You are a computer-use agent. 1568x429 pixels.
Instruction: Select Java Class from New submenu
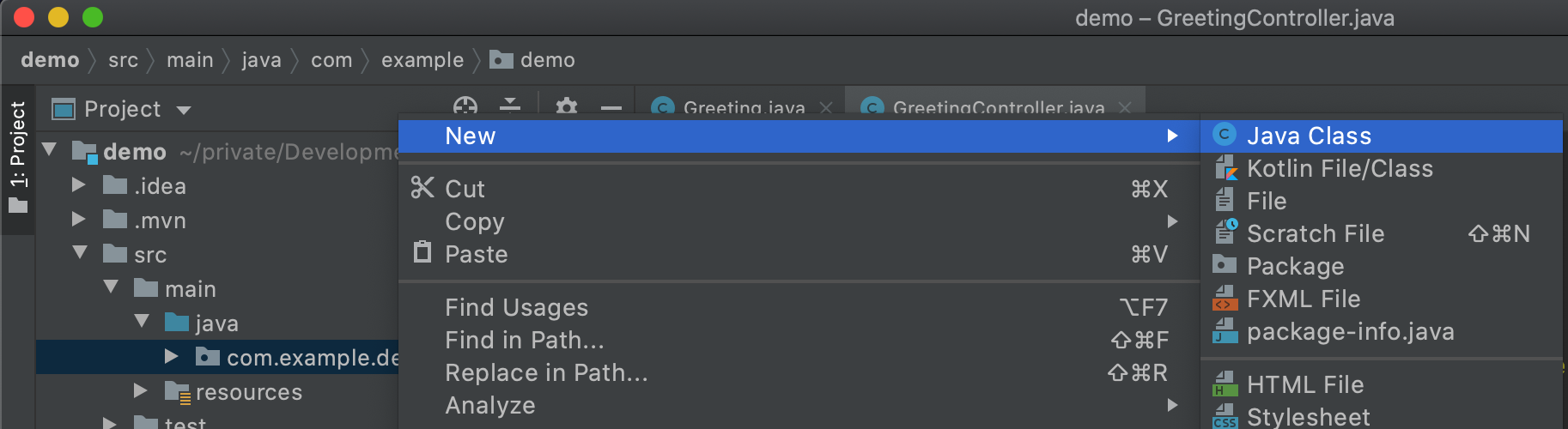point(1308,136)
